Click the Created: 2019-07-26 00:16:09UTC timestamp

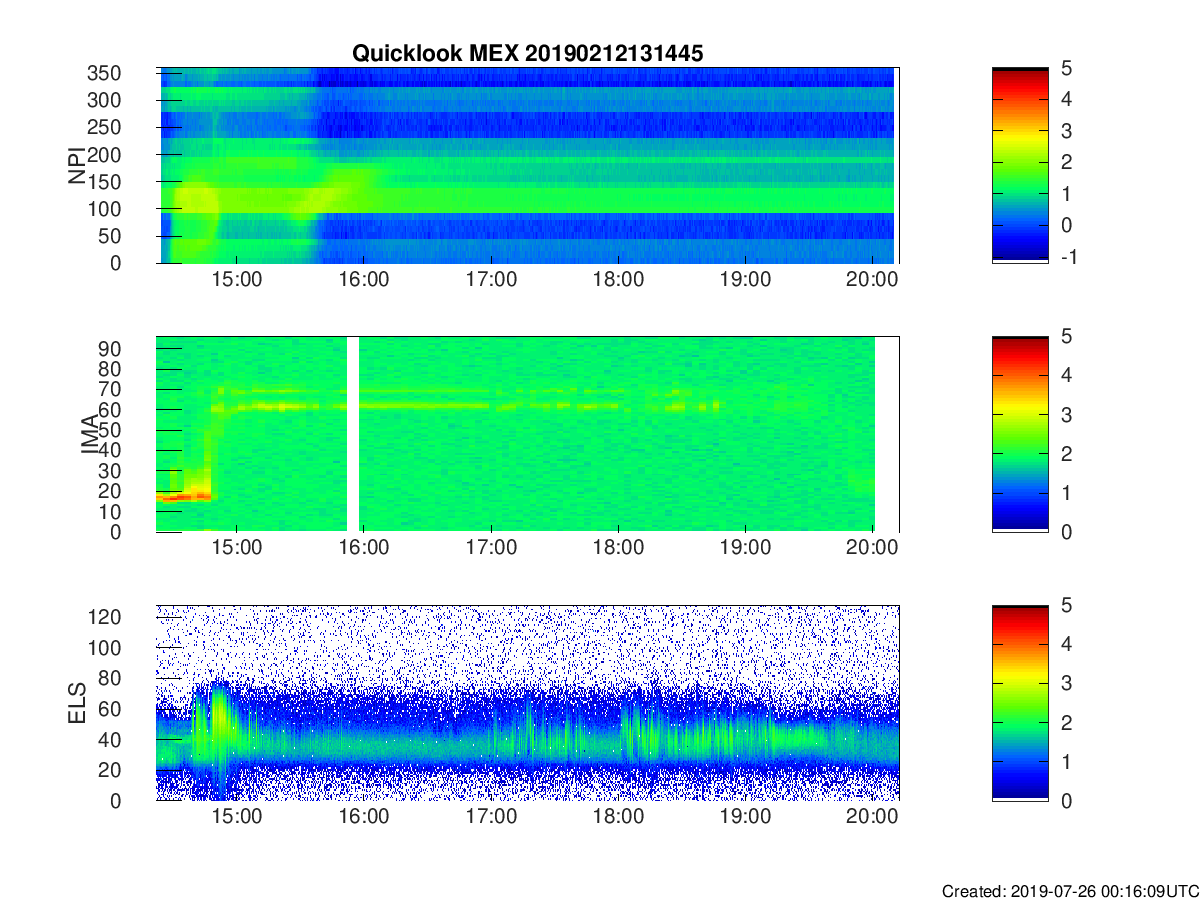pyautogui.click(x=1069, y=890)
